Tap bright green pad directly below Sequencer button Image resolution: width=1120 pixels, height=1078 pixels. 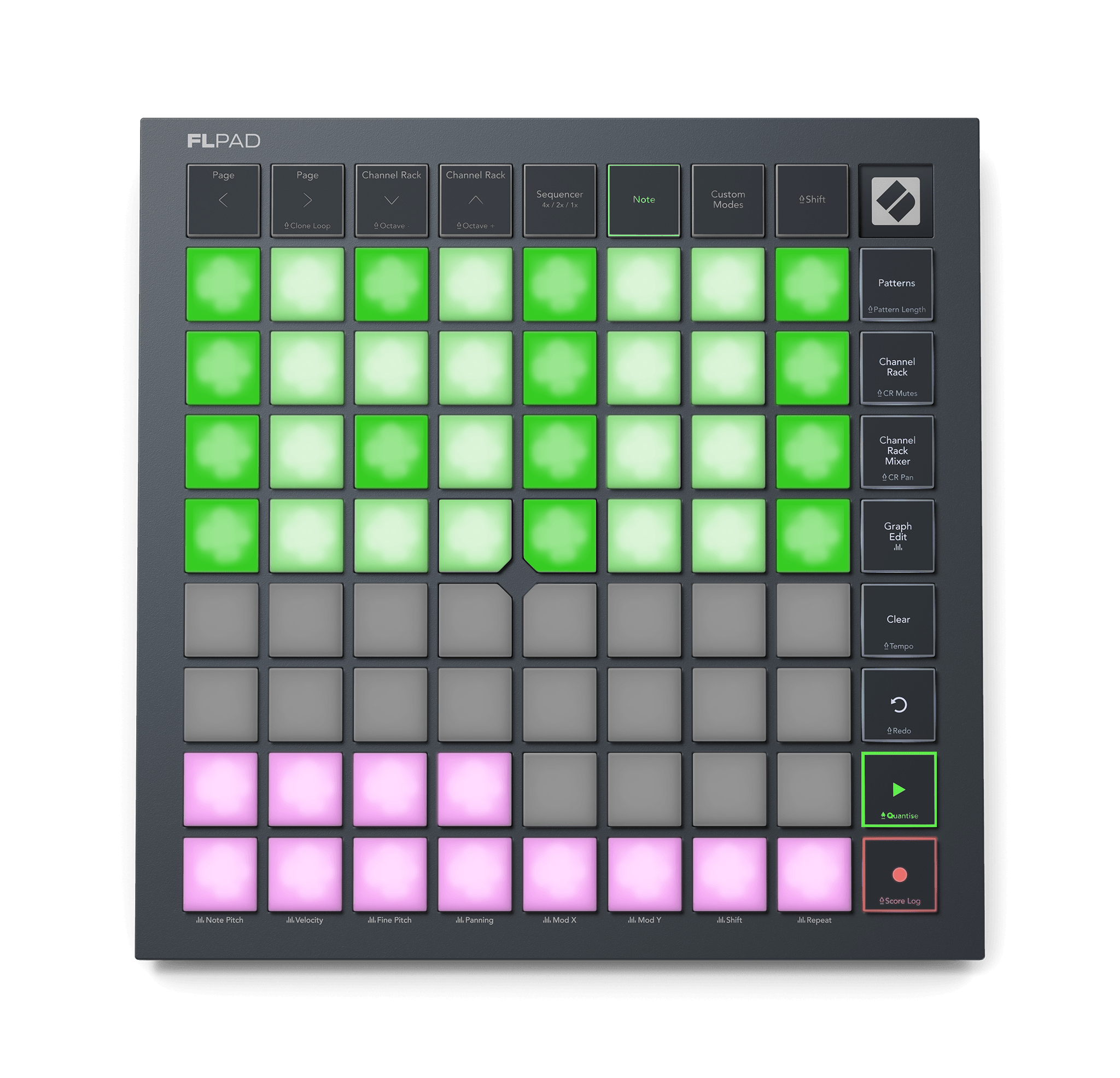click(559, 284)
